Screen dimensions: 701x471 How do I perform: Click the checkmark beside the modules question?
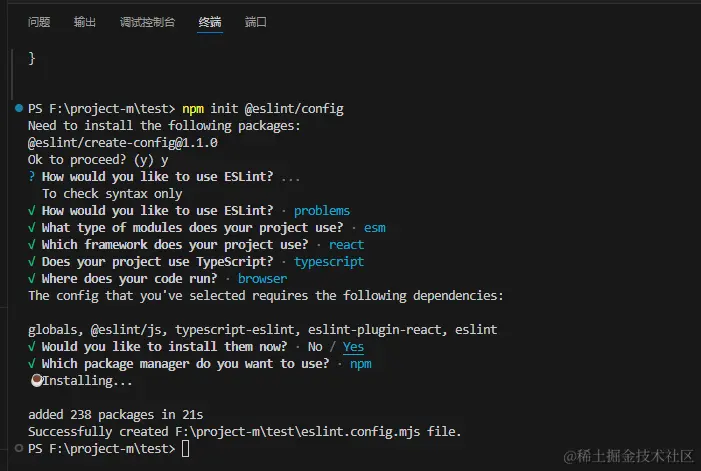[32, 227]
